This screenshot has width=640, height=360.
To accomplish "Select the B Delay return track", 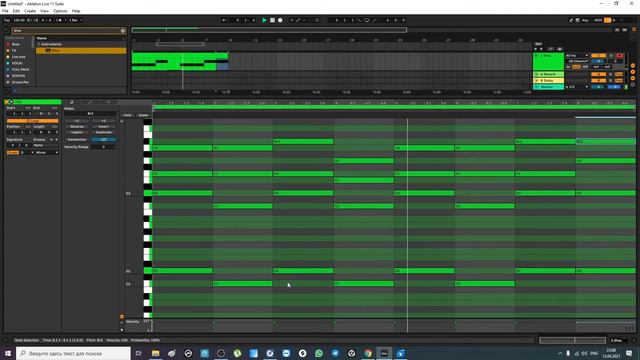I will click(549, 80).
